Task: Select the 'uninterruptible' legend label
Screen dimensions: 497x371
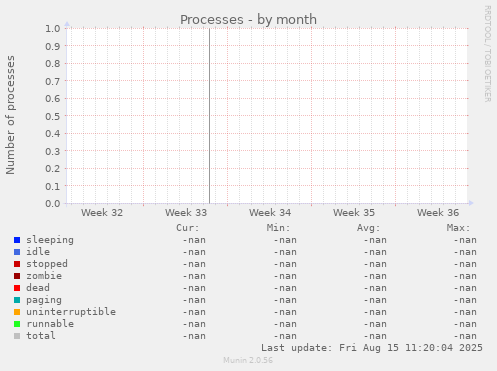Action: [x=71, y=312]
